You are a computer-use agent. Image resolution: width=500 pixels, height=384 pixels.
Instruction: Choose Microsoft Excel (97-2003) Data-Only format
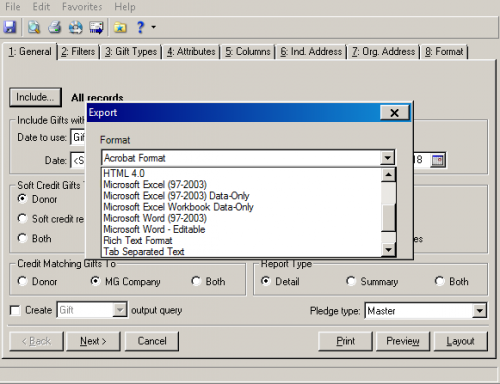pos(242,196)
